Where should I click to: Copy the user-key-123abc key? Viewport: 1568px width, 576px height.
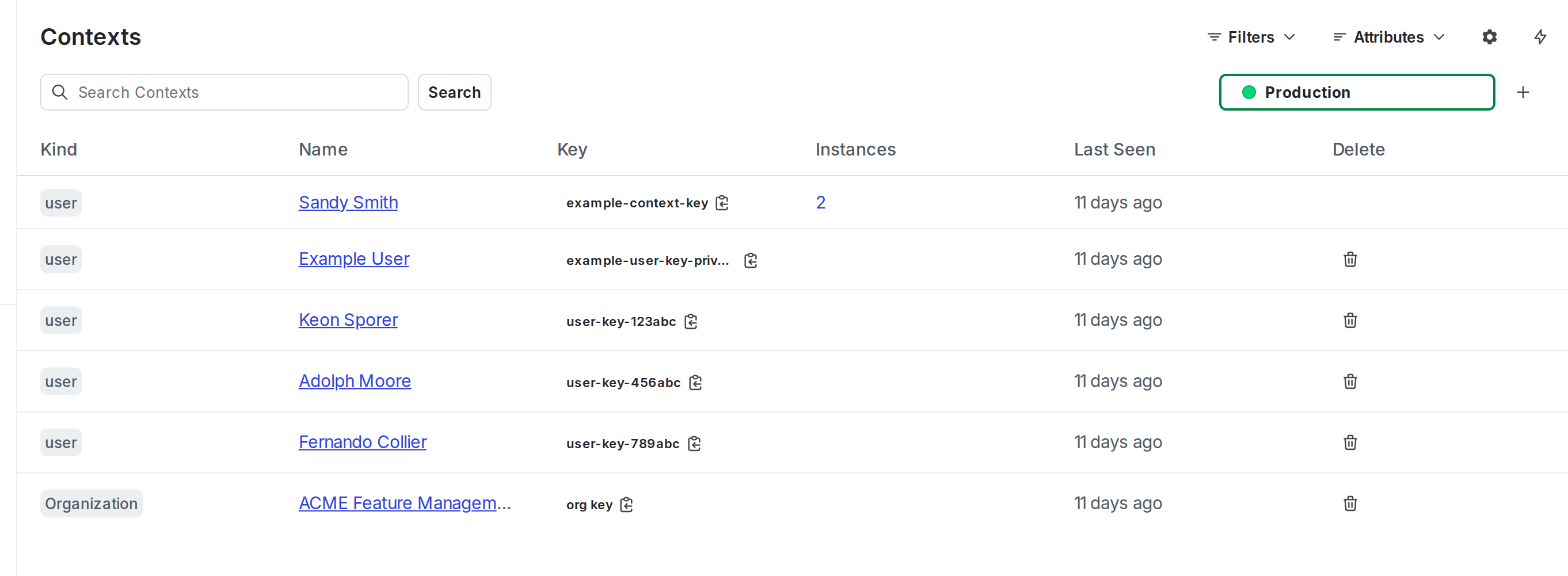(691, 321)
